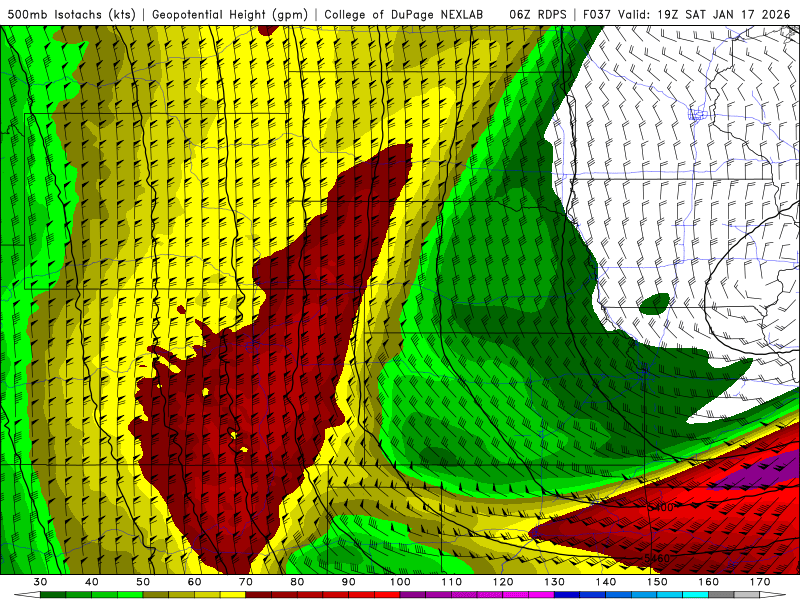This screenshot has width=800, height=600.
Task: Click the legend value "50"
Action: pos(143,582)
